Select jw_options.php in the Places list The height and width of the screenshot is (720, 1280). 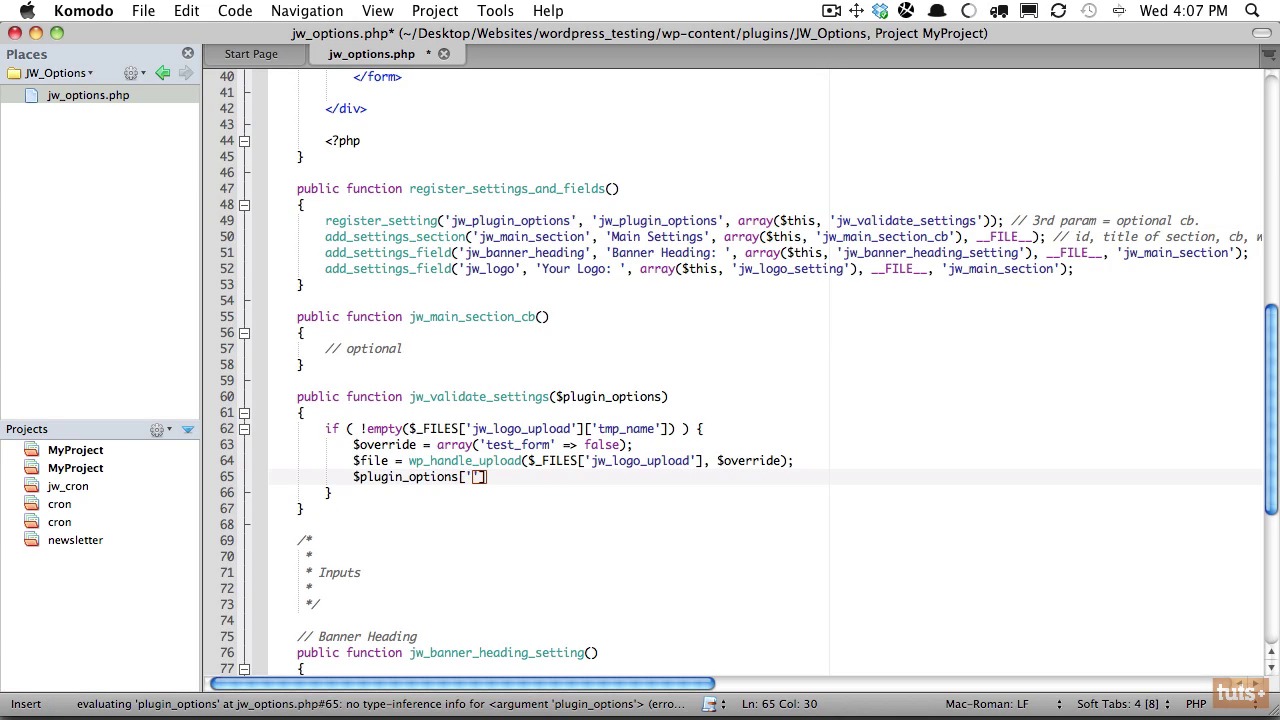(88, 95)
